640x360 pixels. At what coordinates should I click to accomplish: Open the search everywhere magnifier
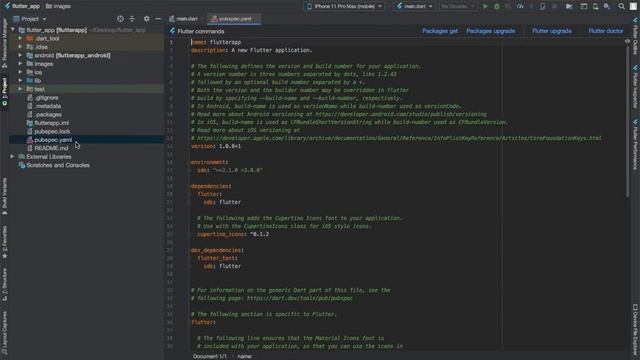click(x=621, y=6)
